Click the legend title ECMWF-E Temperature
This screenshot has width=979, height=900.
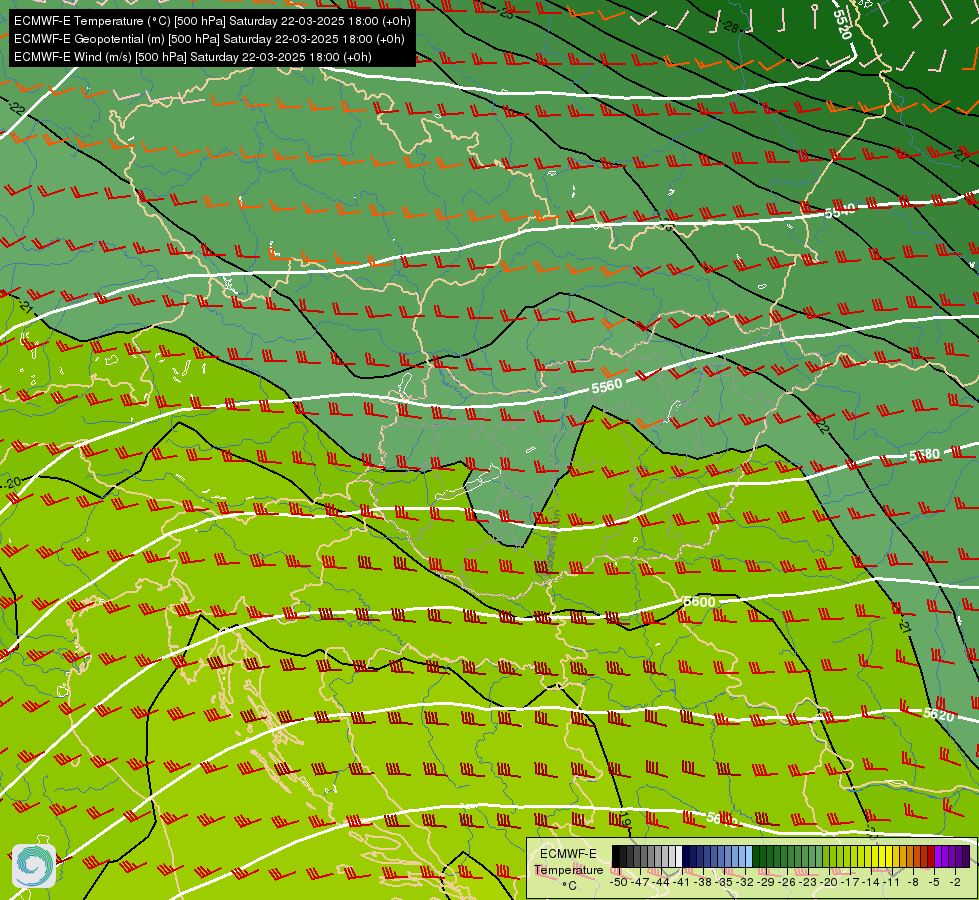tap(568, 862)
